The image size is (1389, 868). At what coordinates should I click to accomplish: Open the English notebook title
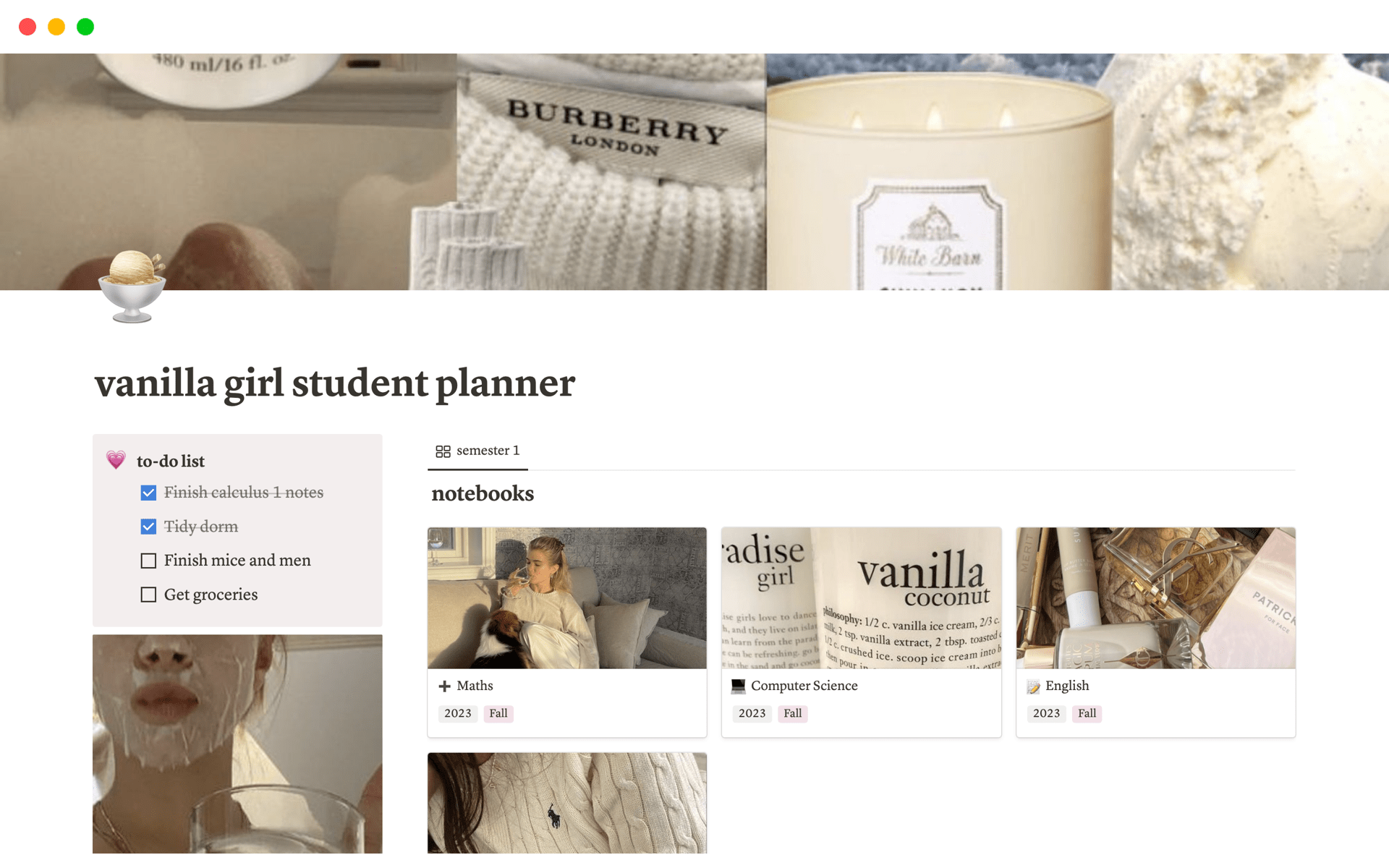pos(1066,686)
